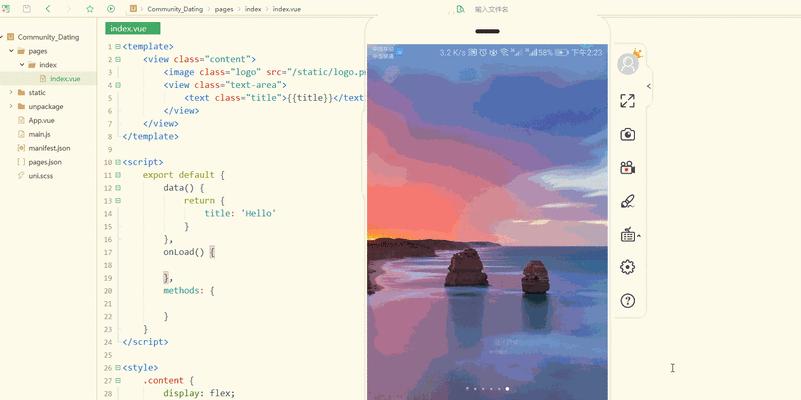Fold the data() function at line 12
The width and height of the screenshot is (801, 400).
[118, 187]
